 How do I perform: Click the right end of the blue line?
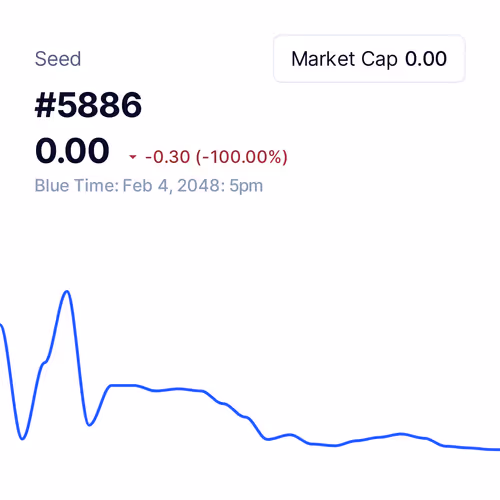[x=497, y=449]
